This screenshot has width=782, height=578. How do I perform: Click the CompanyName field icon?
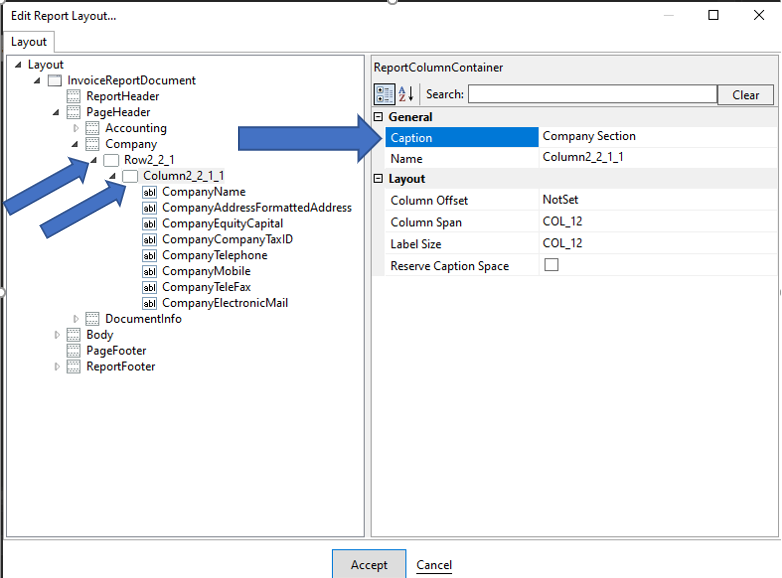coord(149,192)
